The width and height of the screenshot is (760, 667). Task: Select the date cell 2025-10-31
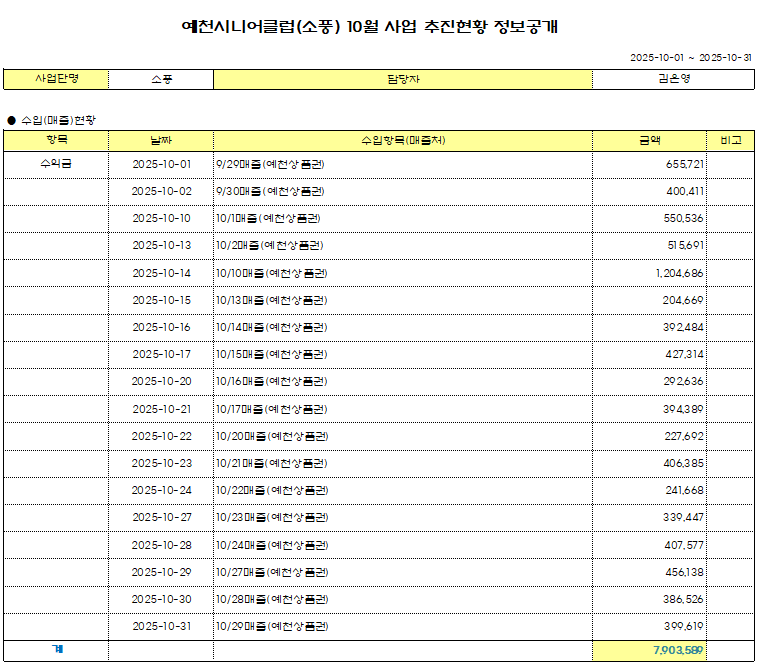pos(161,626)
